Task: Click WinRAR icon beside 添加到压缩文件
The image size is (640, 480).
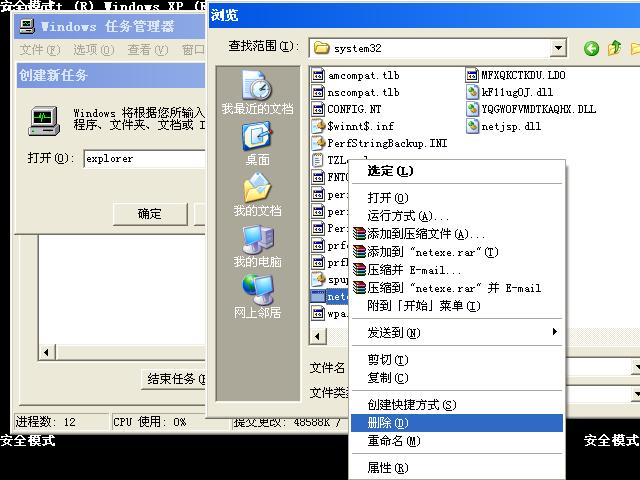Action: coord(359,234)
